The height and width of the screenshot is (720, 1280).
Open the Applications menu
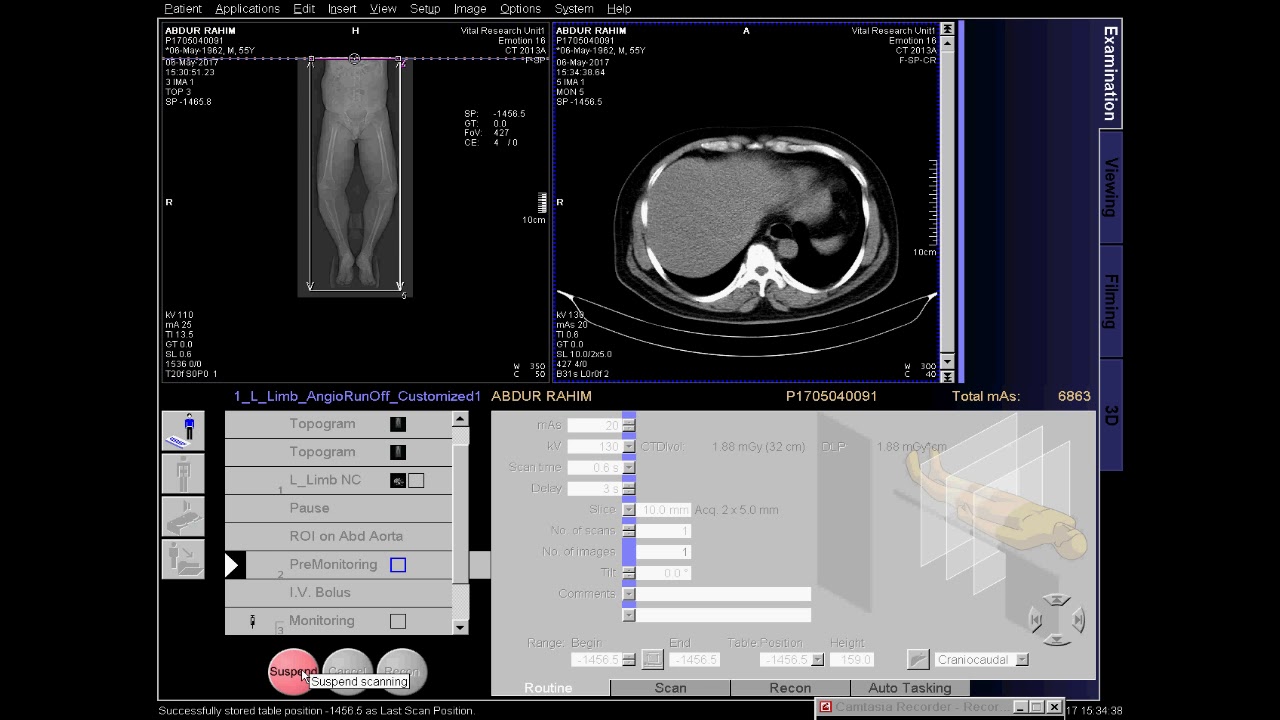coord(247,9)
